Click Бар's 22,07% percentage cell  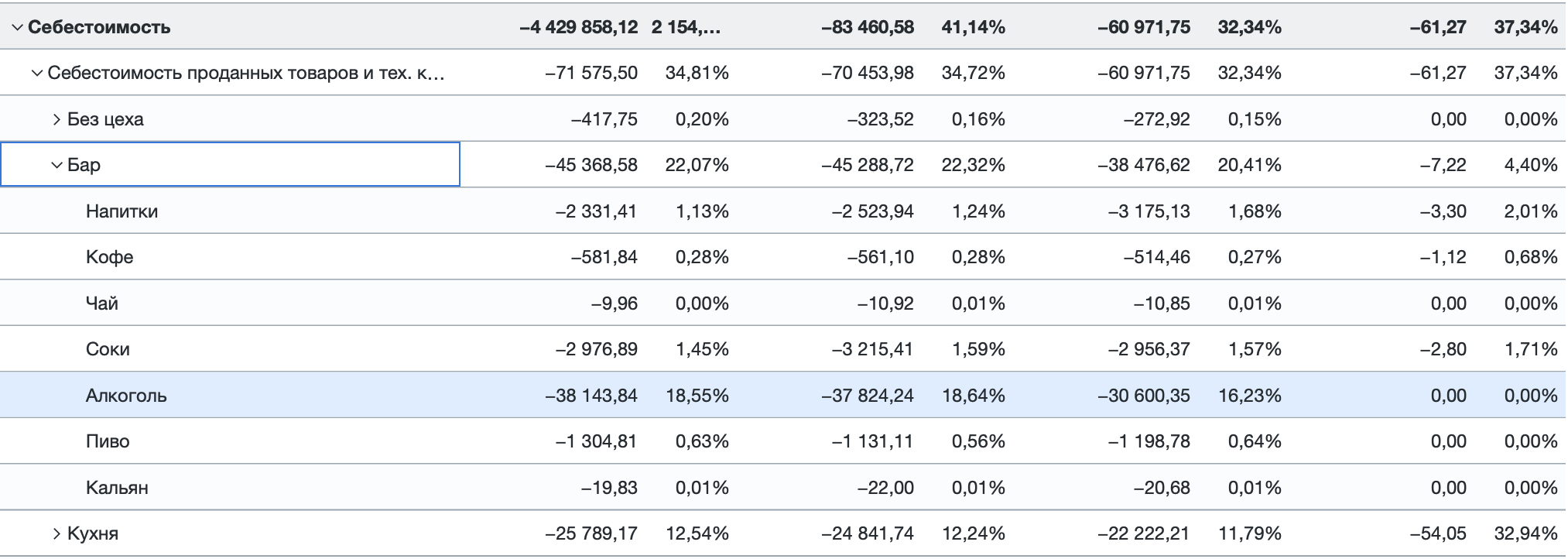click(x=697, y=165)
